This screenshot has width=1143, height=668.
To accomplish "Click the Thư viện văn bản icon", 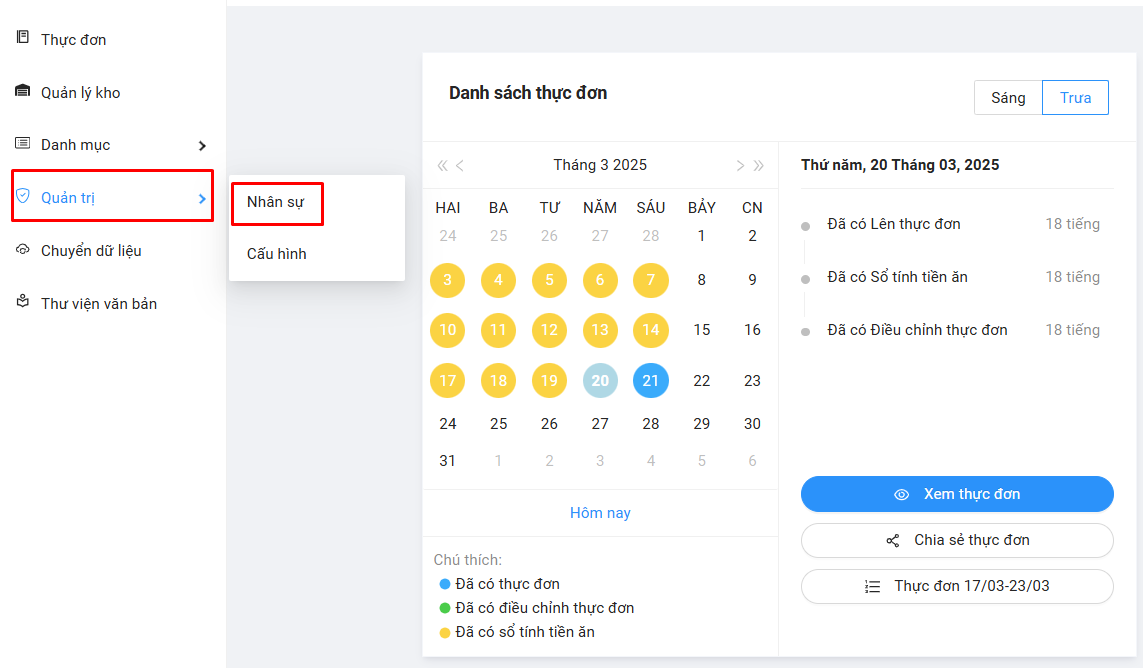I will (x=23, y=302).
